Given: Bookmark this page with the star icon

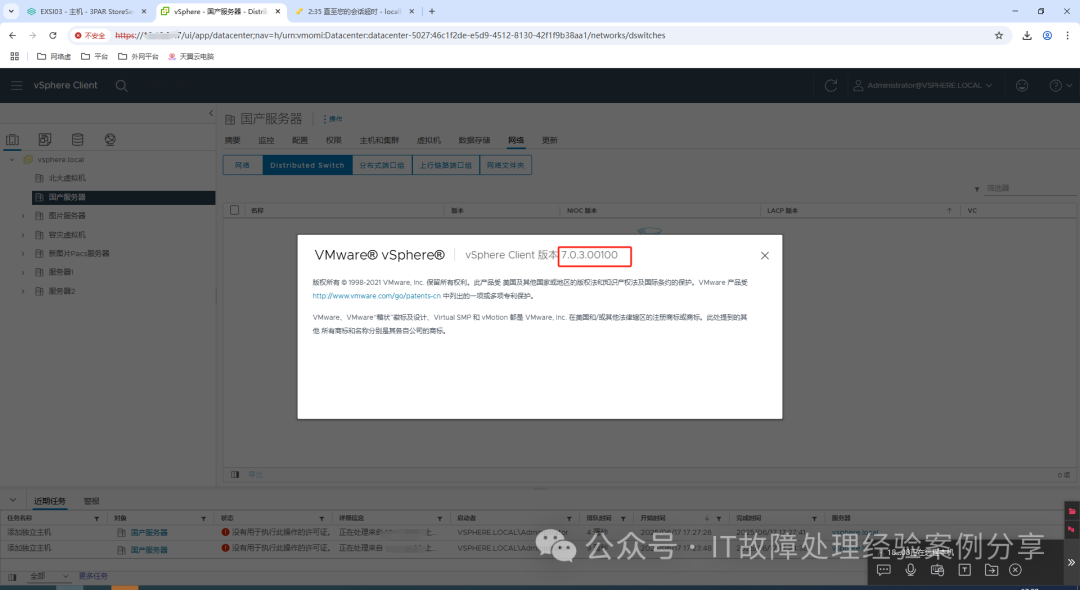Looking at the screenshot, I should (999, 35).
